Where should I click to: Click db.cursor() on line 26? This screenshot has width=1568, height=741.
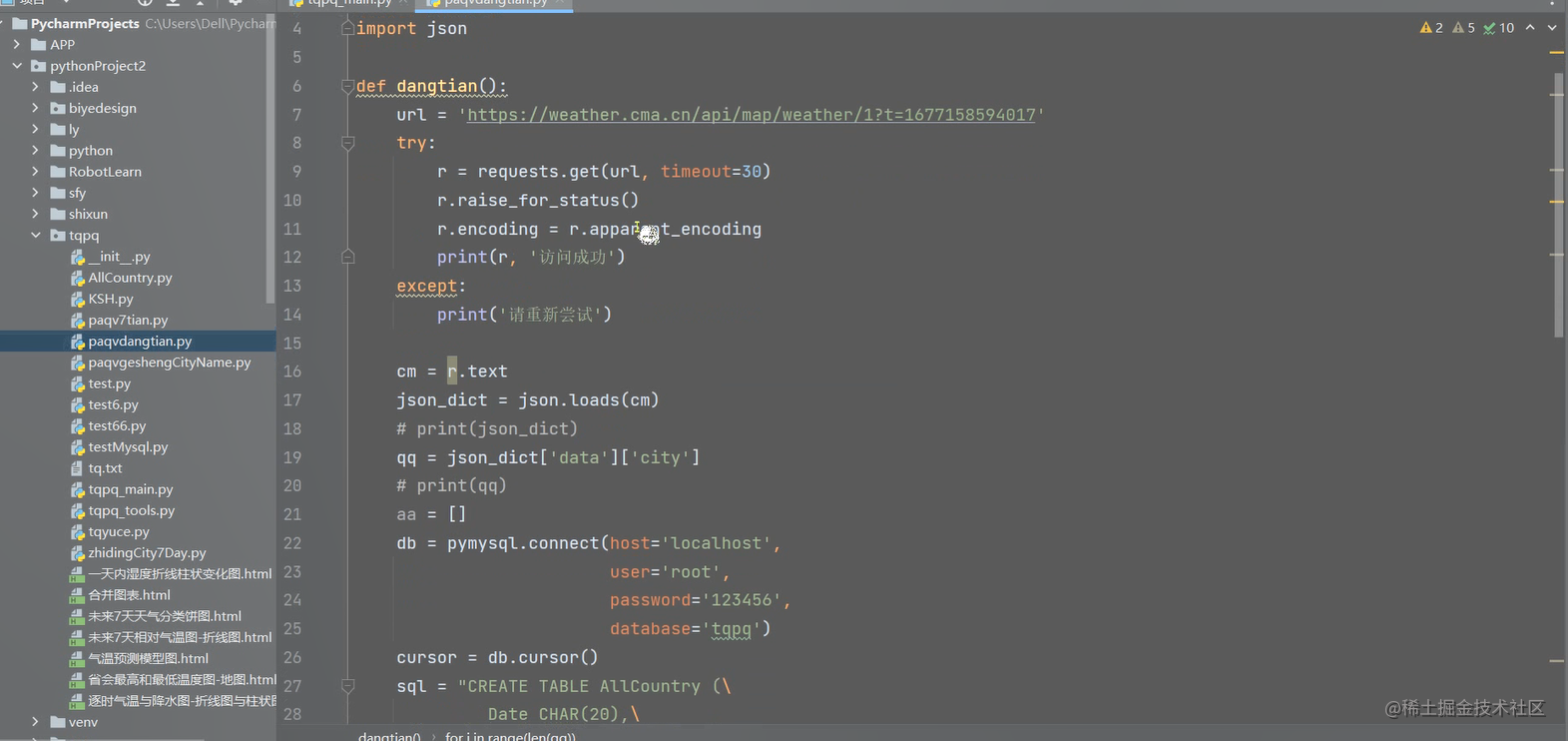tap(543, 658)
